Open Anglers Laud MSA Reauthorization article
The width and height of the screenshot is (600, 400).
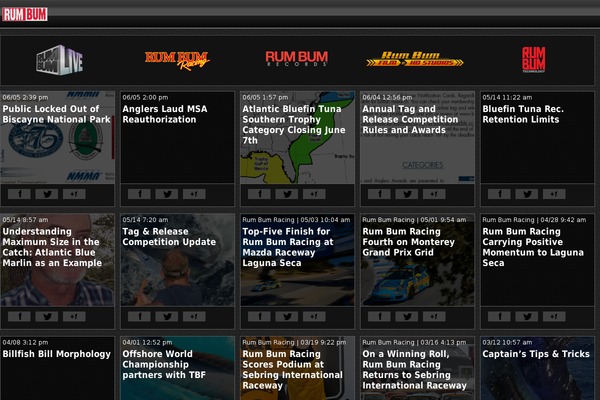165,114
